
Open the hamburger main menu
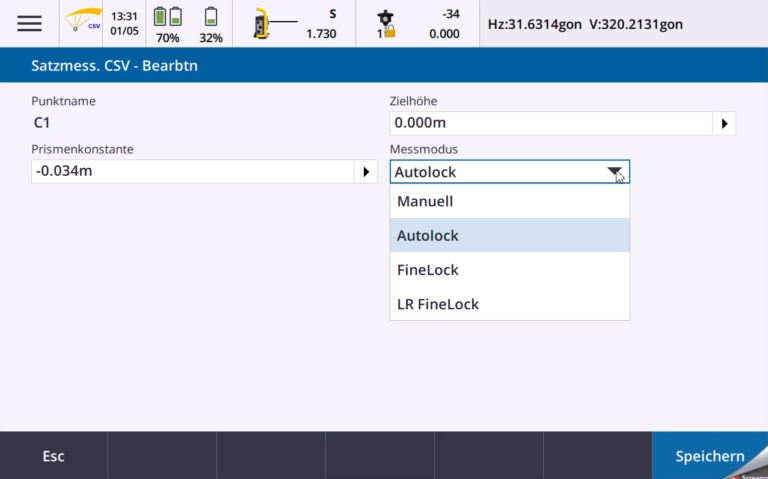tap(29, 24)
